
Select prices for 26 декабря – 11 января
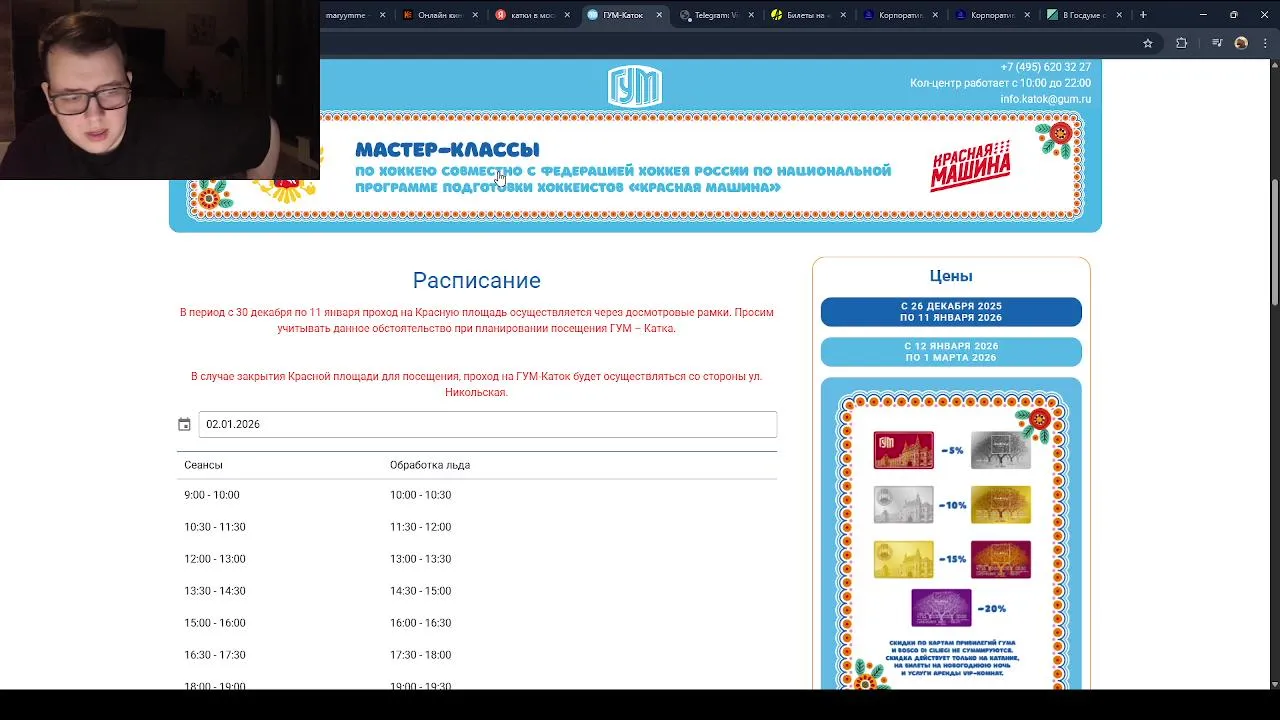point(951,312)
